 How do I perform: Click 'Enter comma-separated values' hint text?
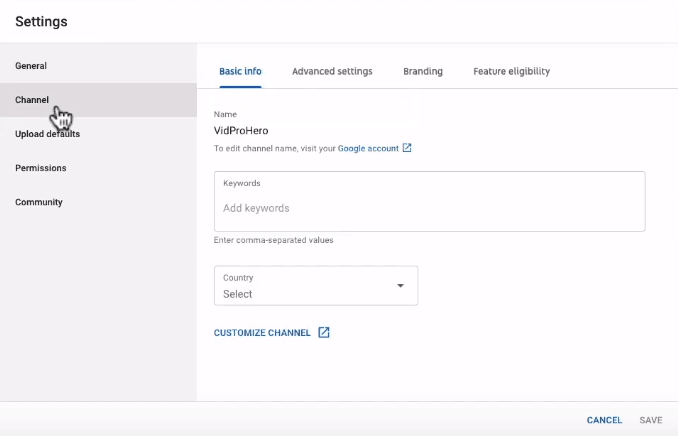[x=273, y=240]
